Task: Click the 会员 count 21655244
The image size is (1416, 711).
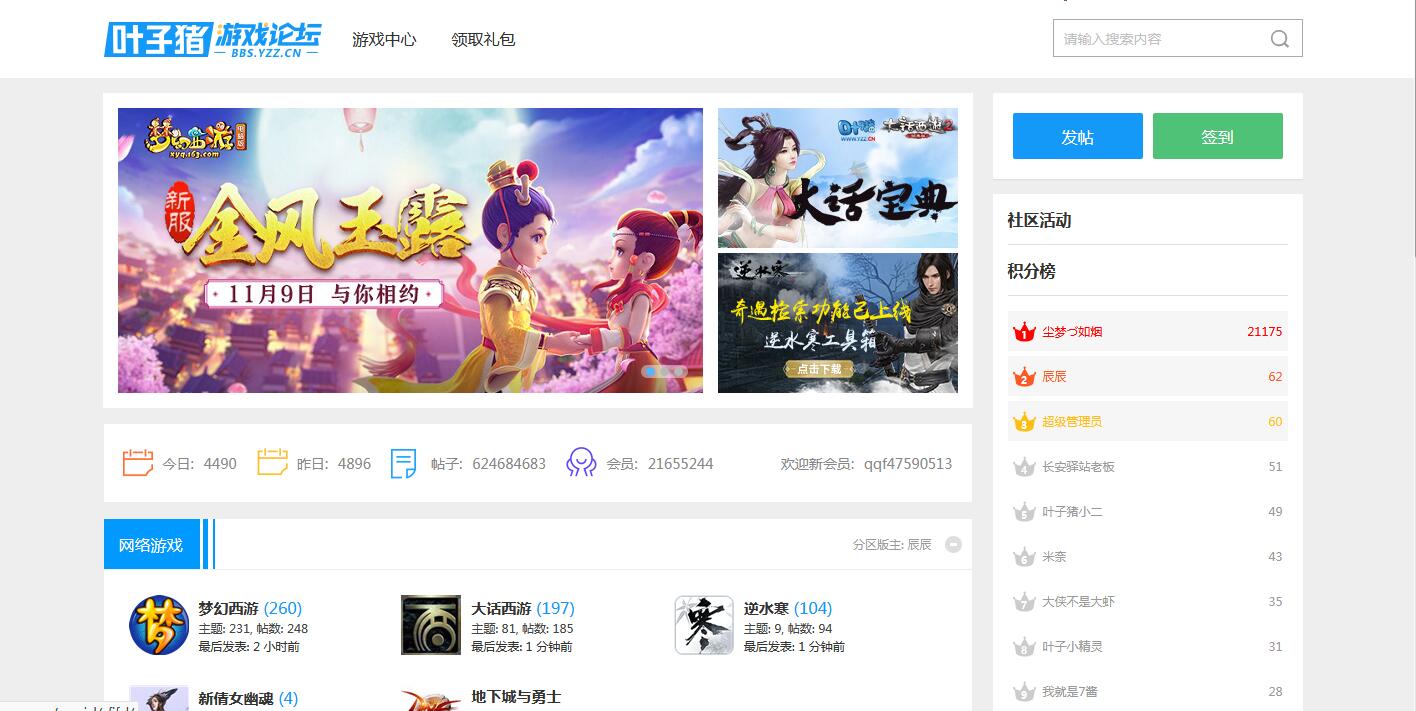Action: [680, 464]
